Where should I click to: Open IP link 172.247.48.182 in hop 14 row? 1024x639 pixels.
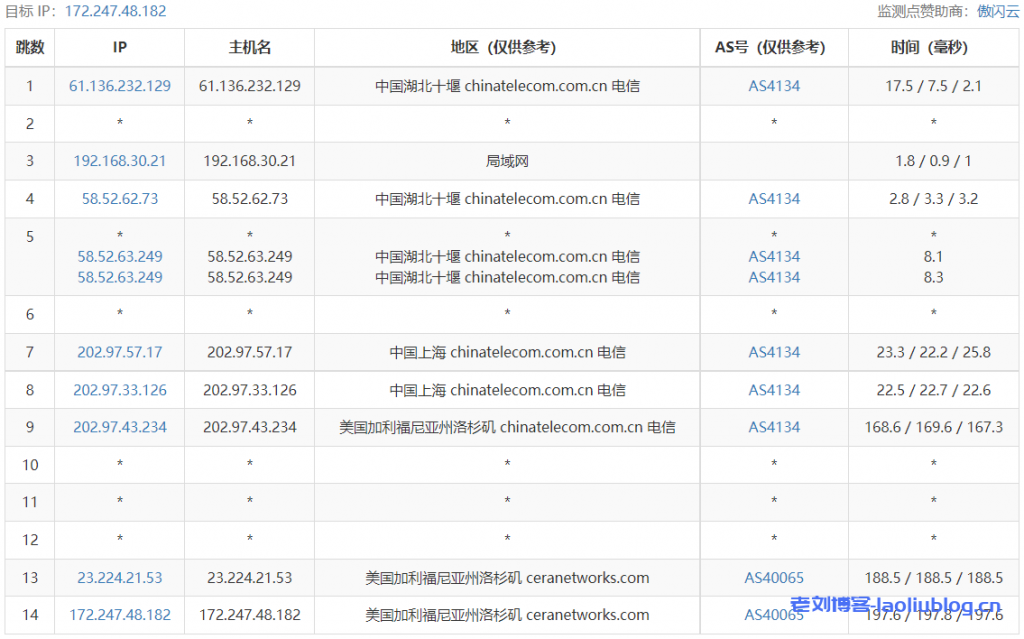(x=120, y=615)
